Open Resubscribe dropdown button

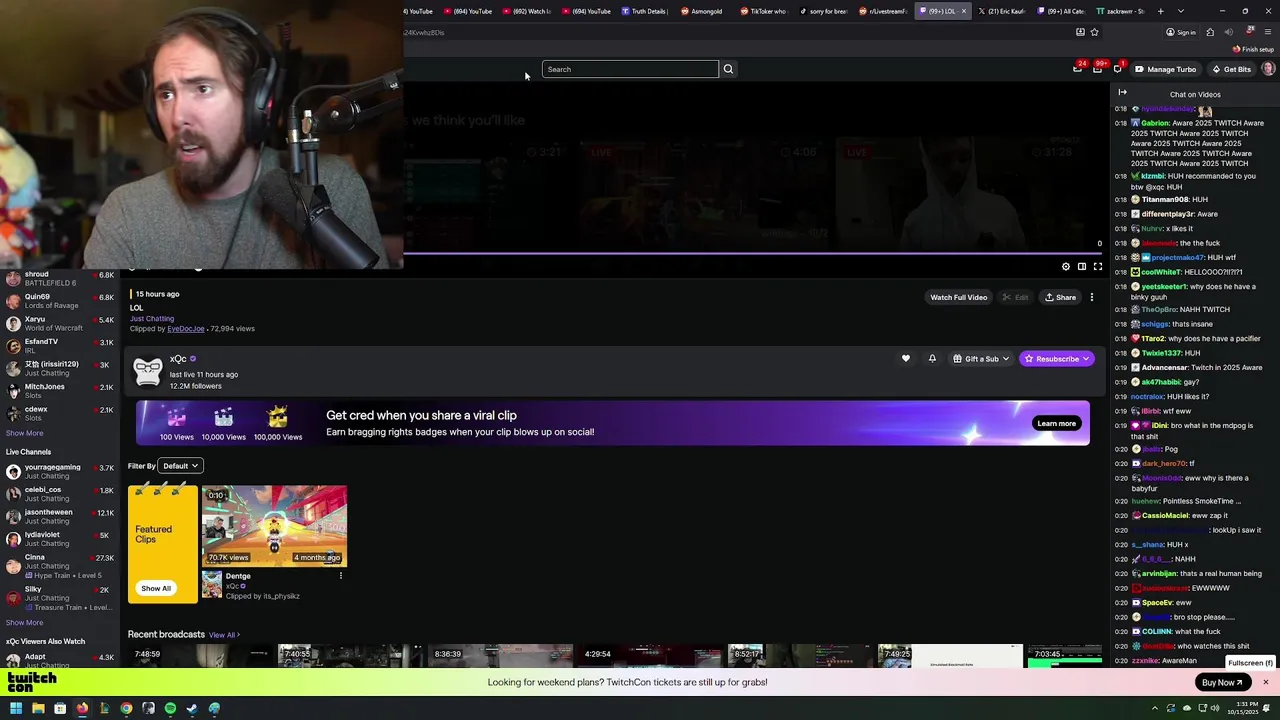1056,359
